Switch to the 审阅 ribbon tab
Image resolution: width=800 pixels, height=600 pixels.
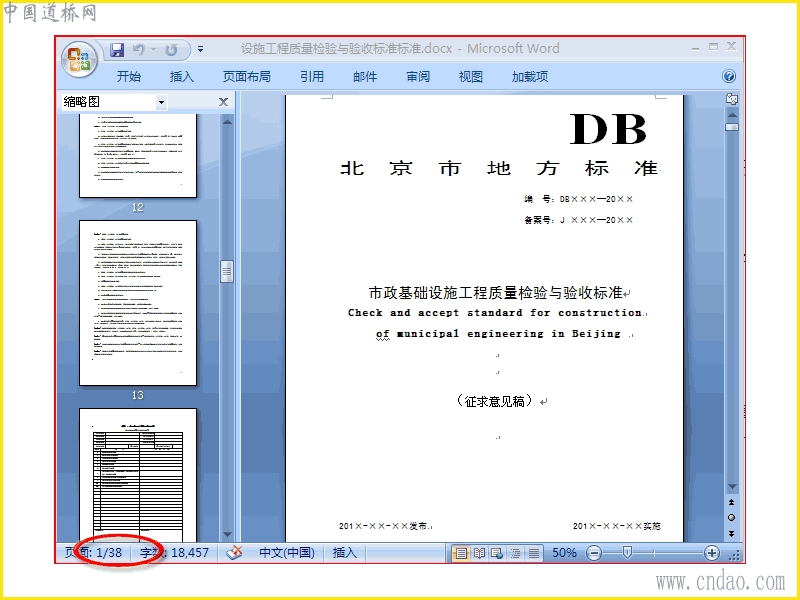click(418, 77)
